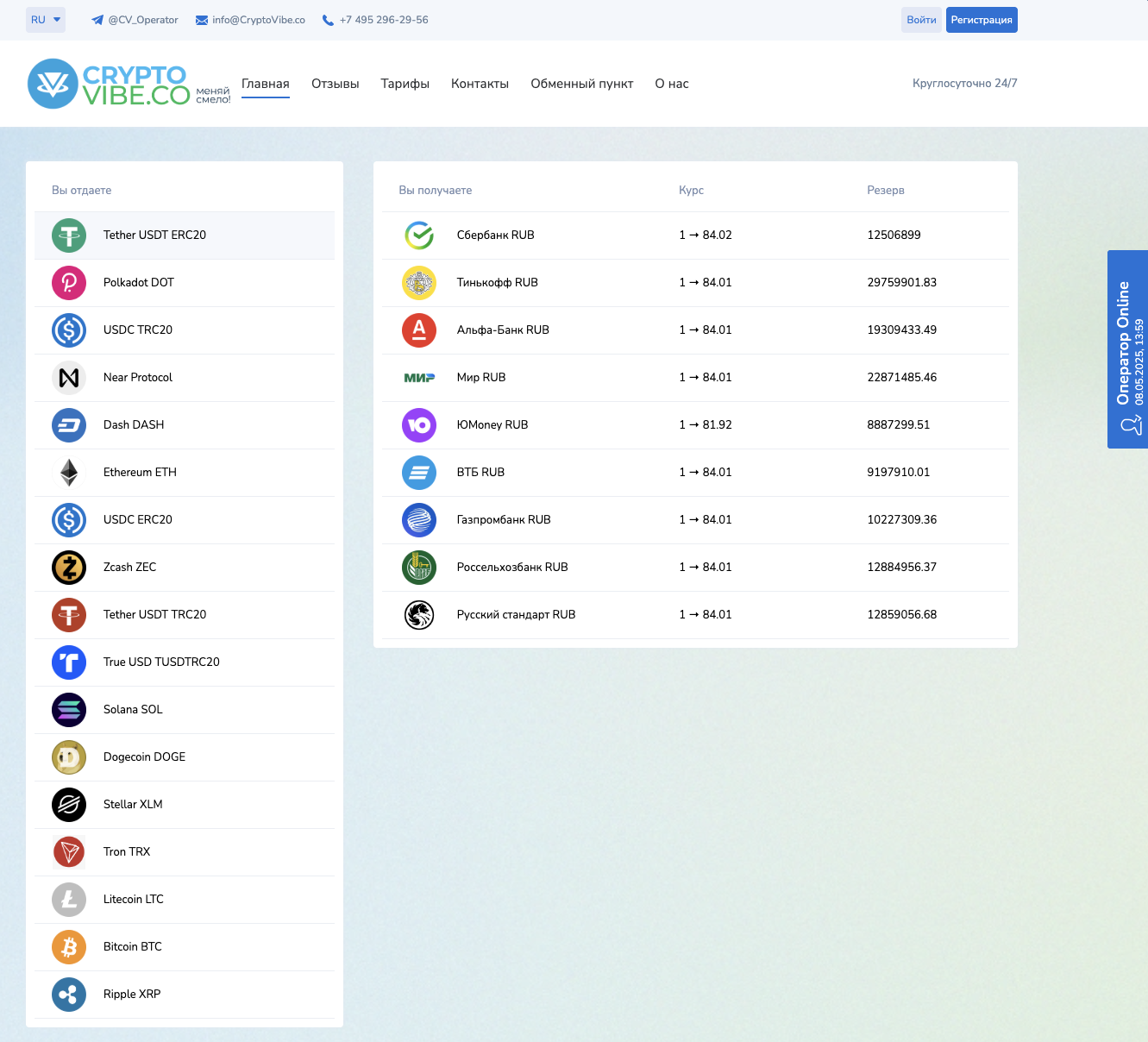
Task: Choose the Россельхозбанк RUB logo
Action: pyautogui.click(x=419, y=568)
